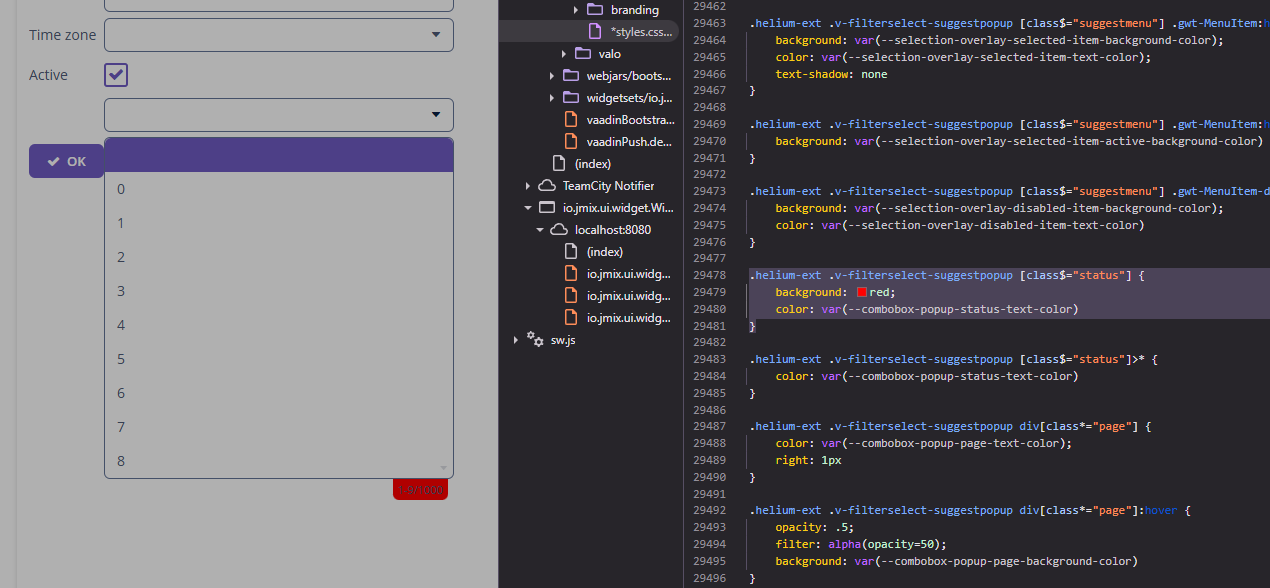This screenshot has height=588, width=1270.
Task: Toggle the Active checkbox
Action: [116, 75]
